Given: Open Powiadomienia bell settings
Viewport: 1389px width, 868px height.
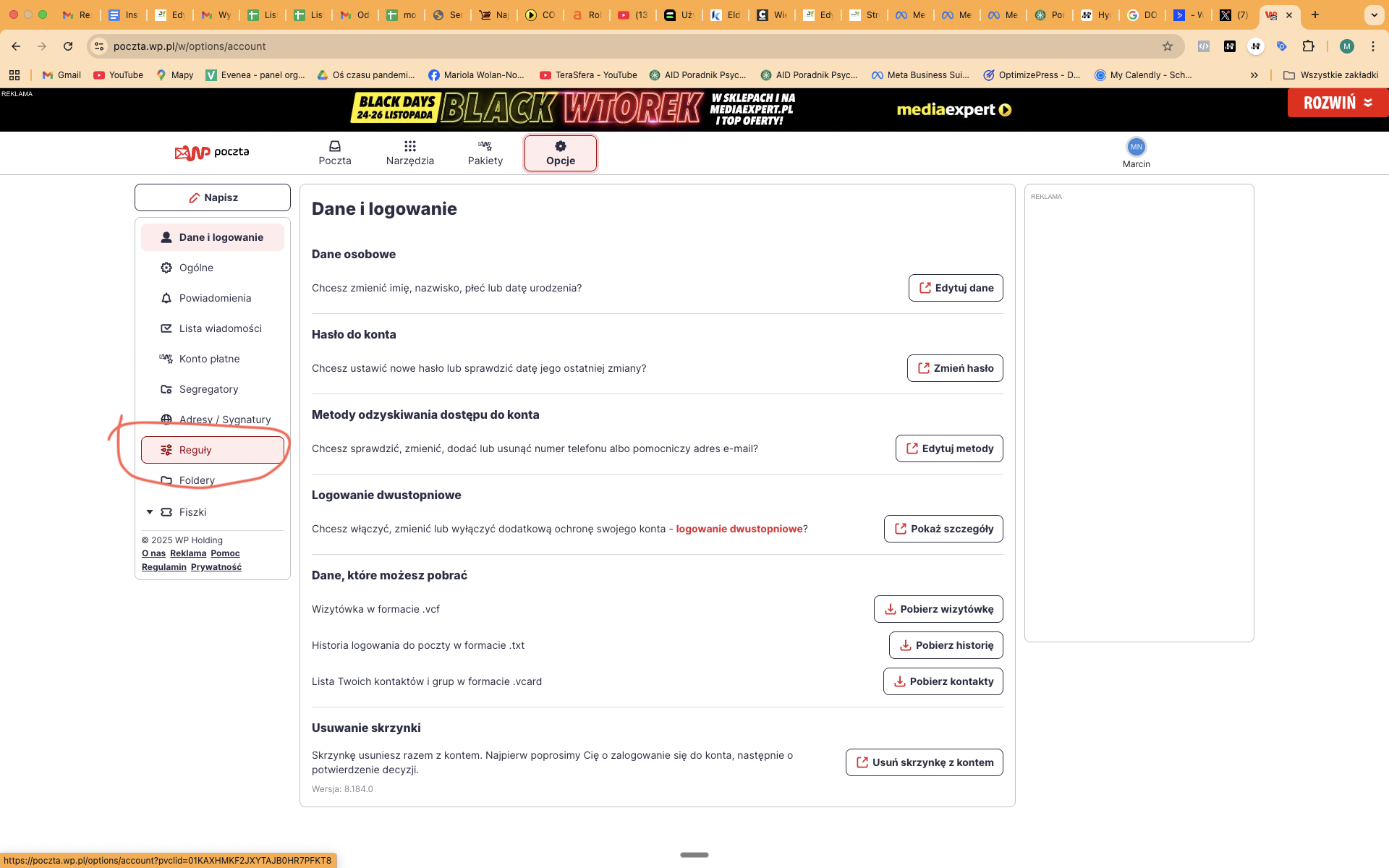Looking at the screenshot, I should coord(214,298).
